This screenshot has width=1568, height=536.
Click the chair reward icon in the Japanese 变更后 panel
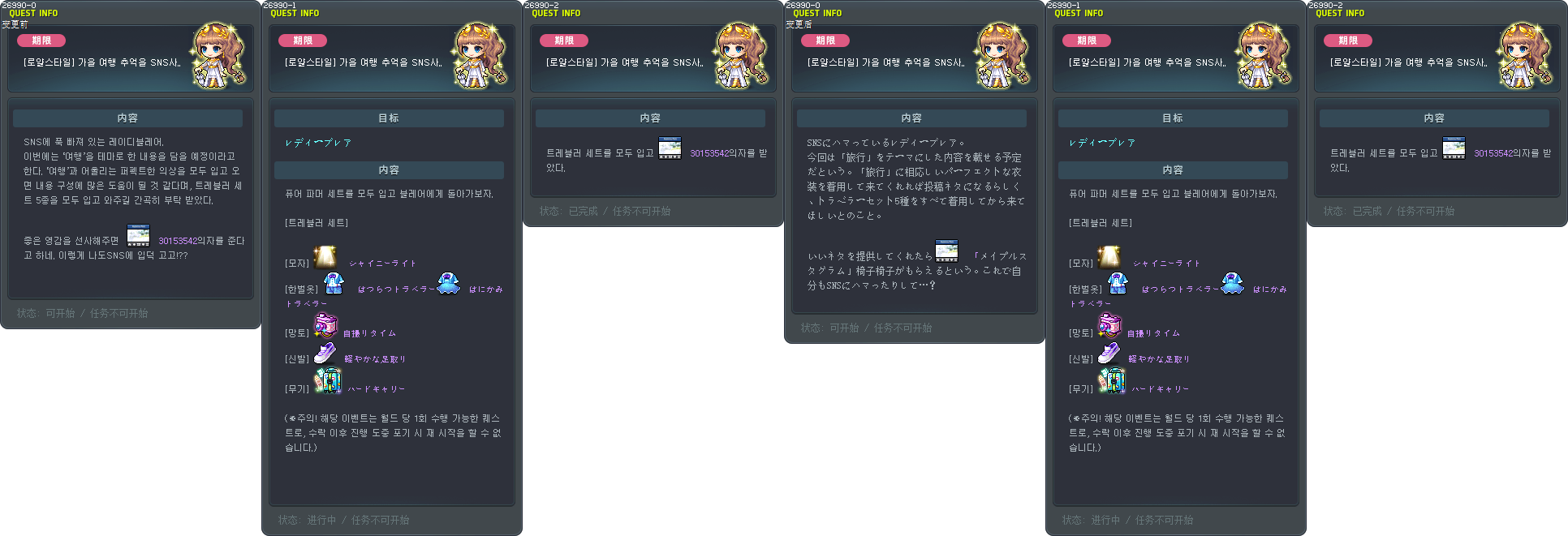[x=947, y=250]
